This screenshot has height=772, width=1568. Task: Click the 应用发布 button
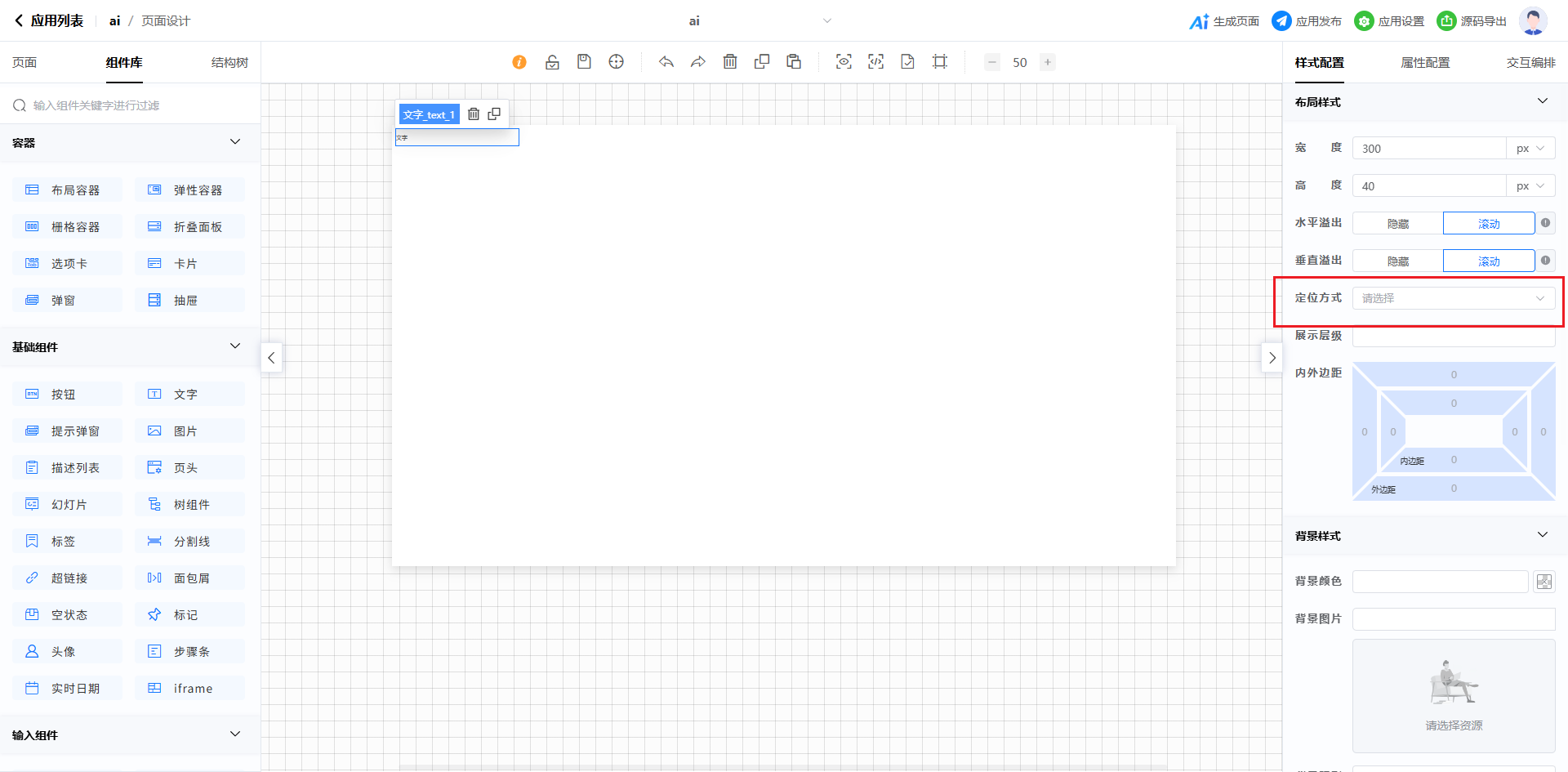click(x=1307, y=21)
